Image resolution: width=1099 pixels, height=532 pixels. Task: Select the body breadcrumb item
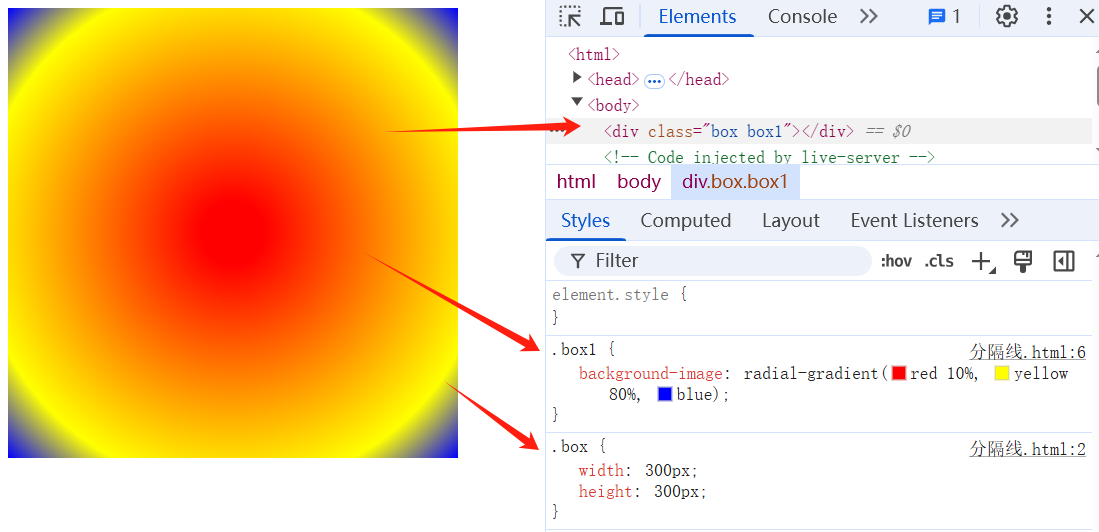coord(638,181)
